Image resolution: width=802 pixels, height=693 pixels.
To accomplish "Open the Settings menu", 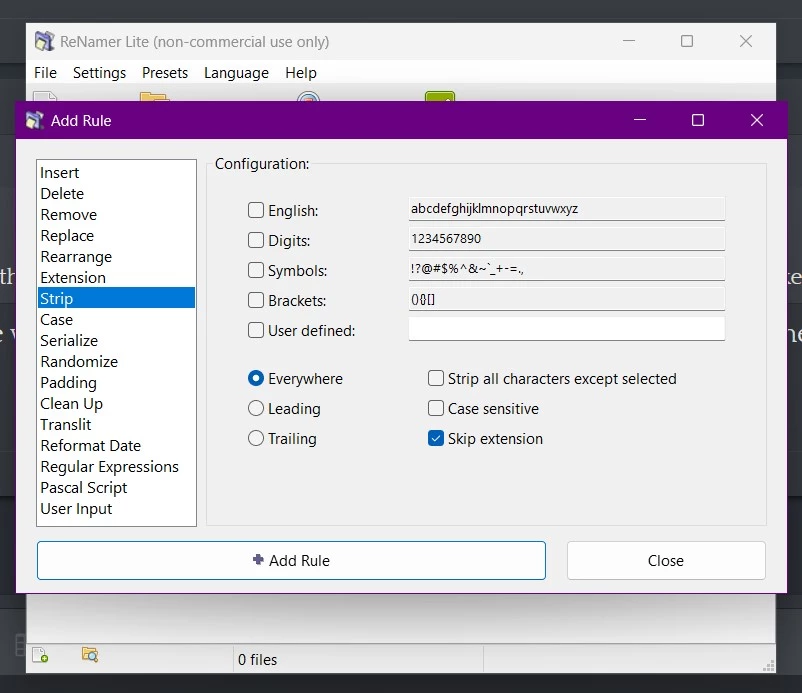I will [x=99, y=73].
